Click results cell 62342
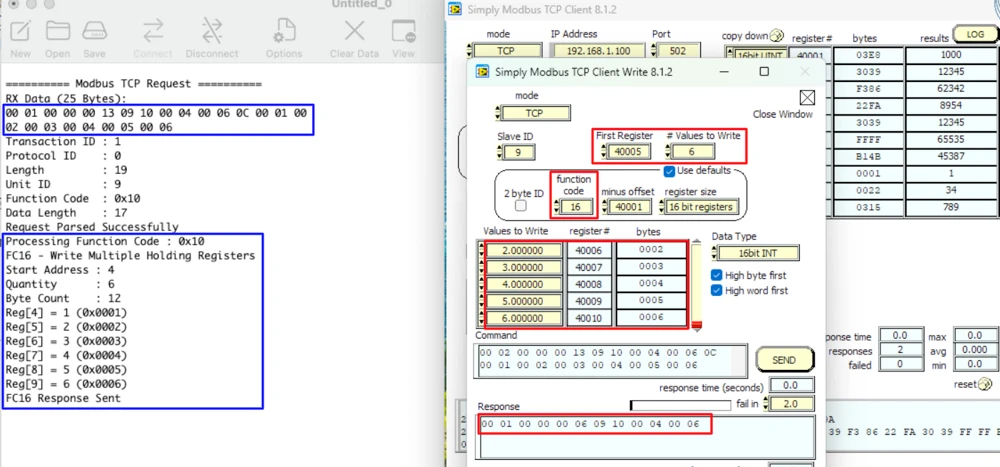Image resolution: width=1000 pixels, height=467 pixels. click(951, 89)
